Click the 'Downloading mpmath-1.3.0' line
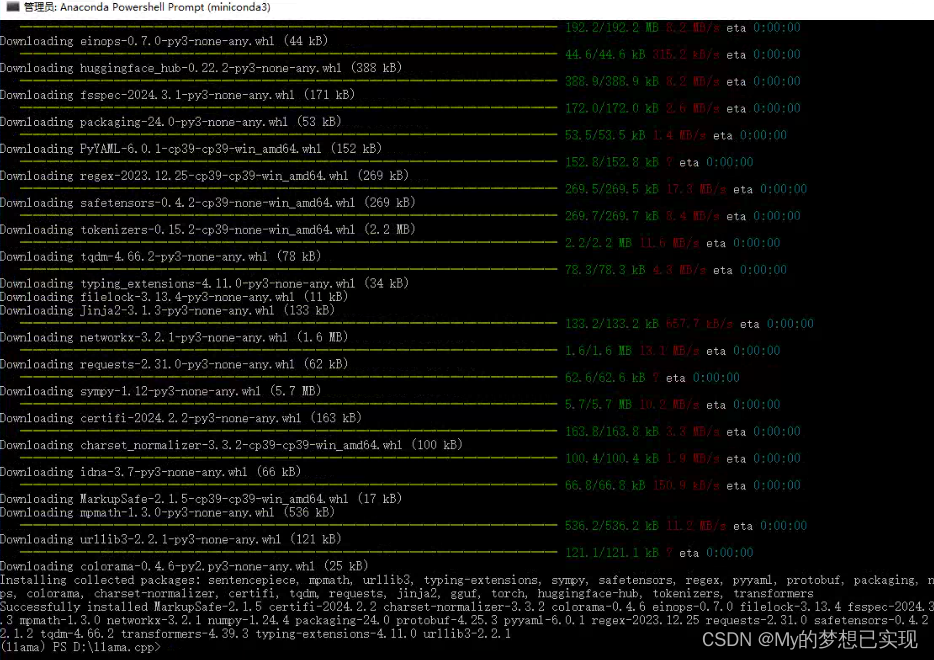934x660 pixels. tap(167, 512)
